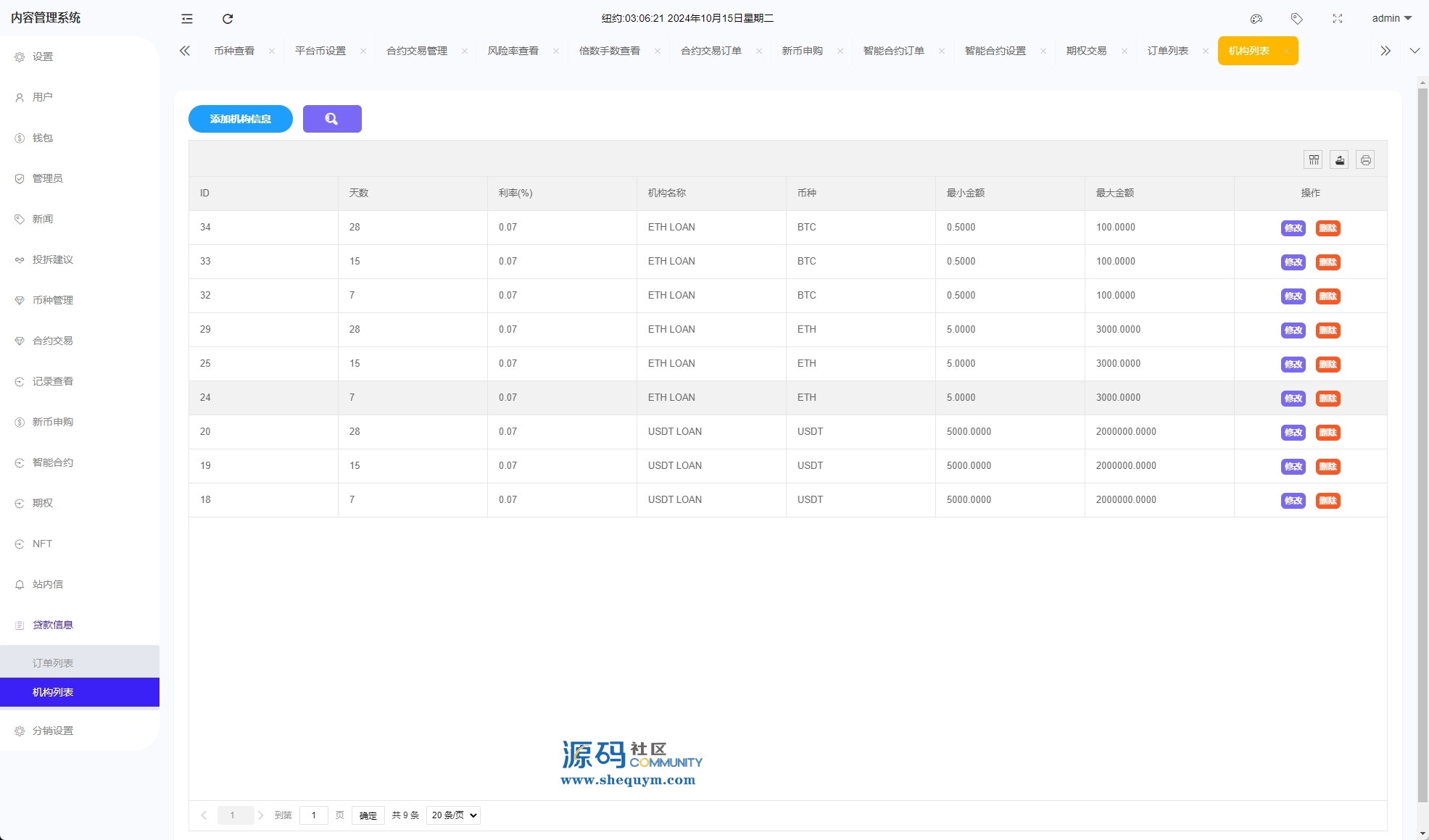Open the 20条/页 page size dropdown
The width and height of the screenshot is (1429, 840).
[x=454, y=815]
